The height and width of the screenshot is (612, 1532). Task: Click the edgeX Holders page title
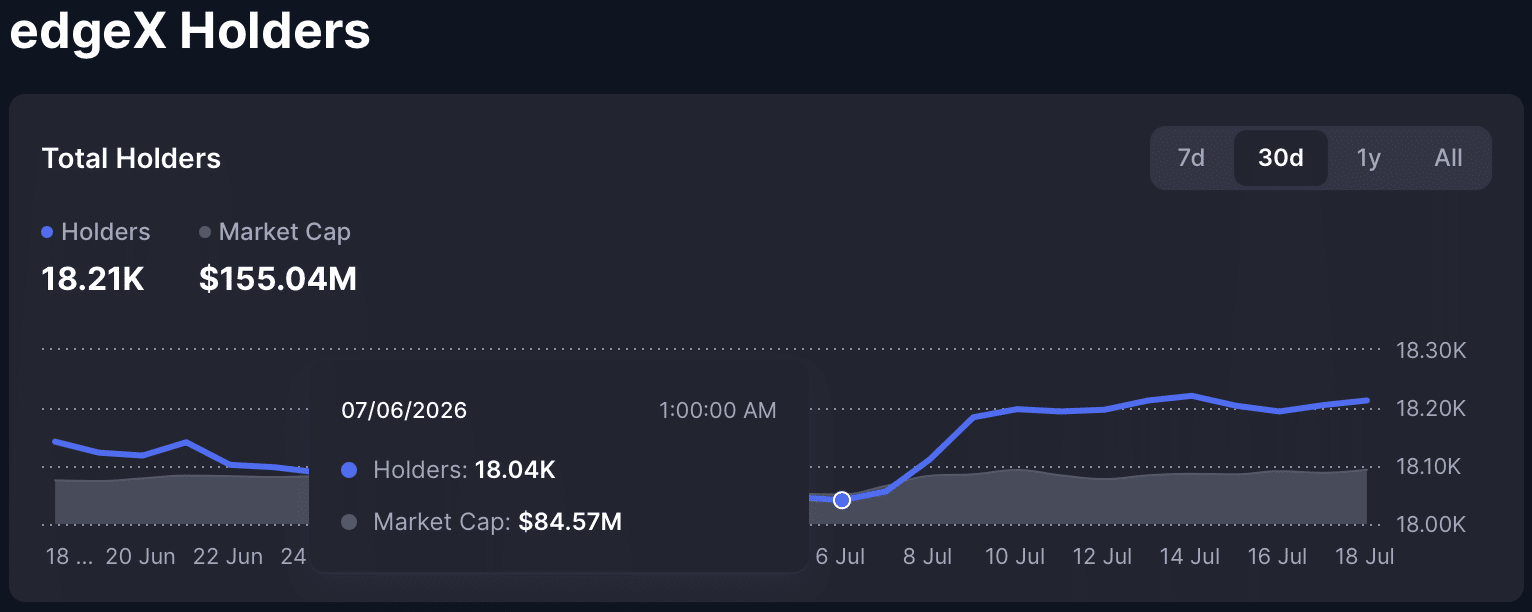coord(190,31)
